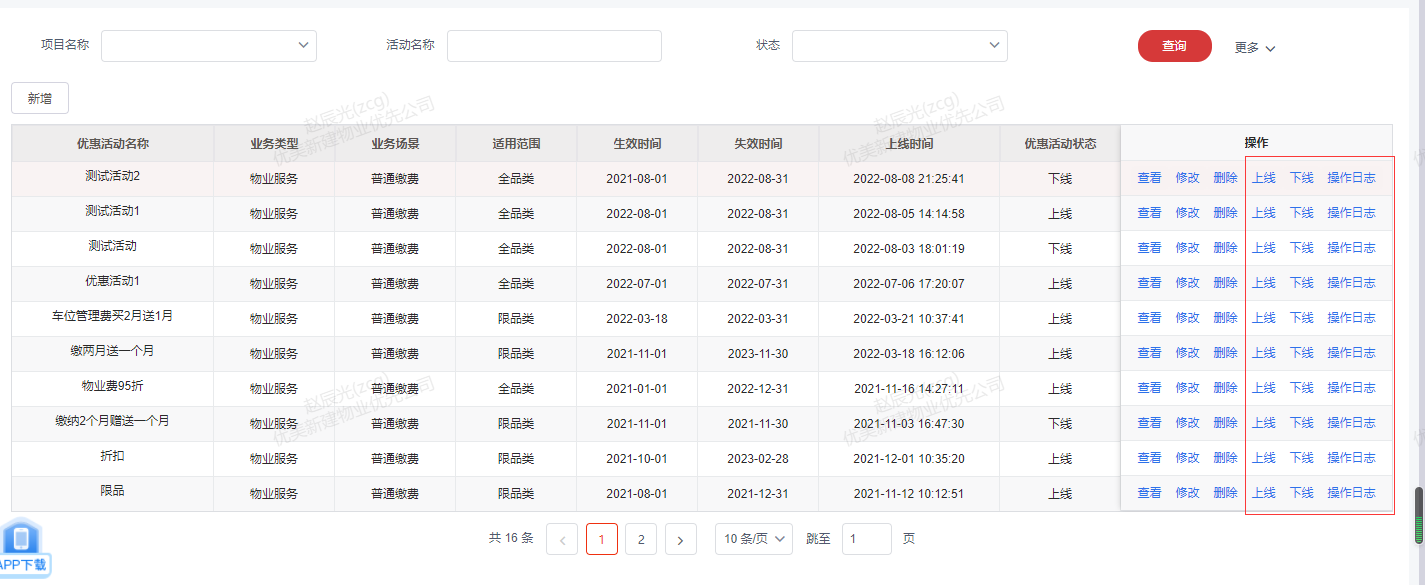This screenshot has height=585, width=1425.
Task: Select page 2 in pagination
Action: pyautogui.click(x=641, y=540)
